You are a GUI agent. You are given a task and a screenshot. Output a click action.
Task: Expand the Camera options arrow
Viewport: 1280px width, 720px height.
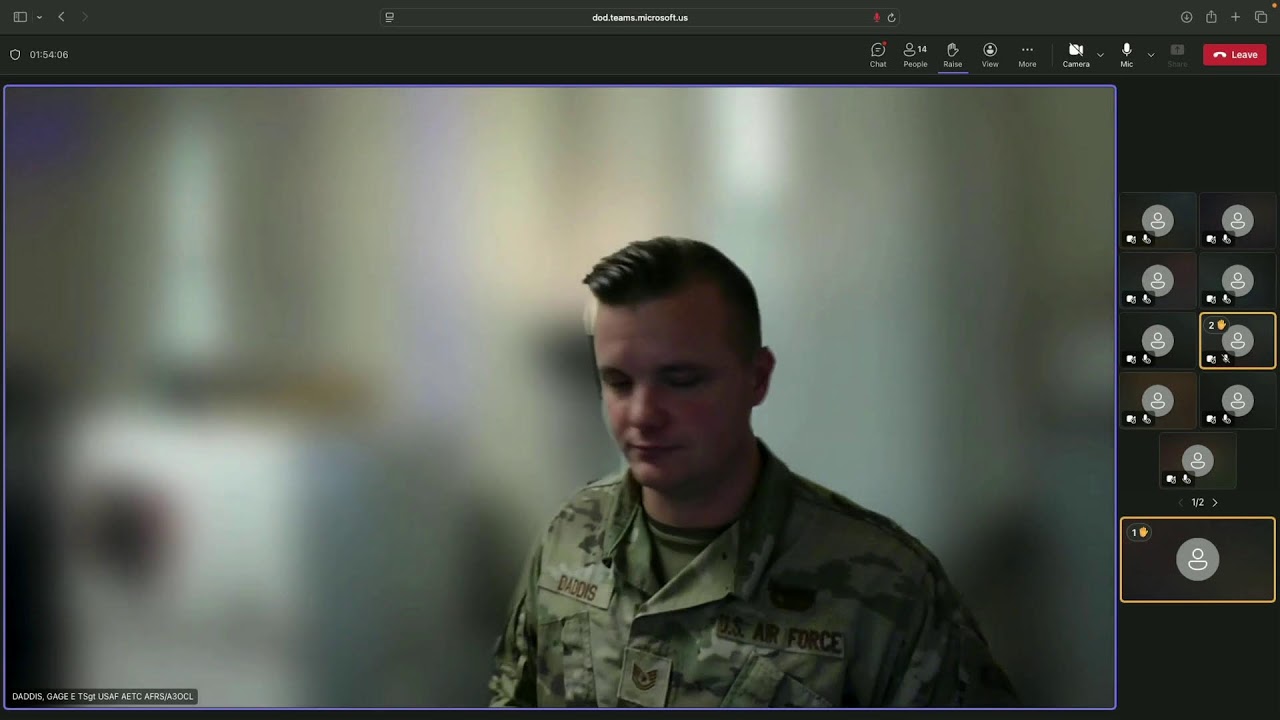click(x=1100, y=55)
